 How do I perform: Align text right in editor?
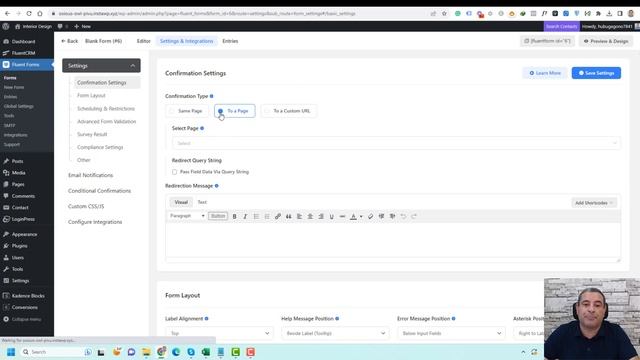(321, 216)
